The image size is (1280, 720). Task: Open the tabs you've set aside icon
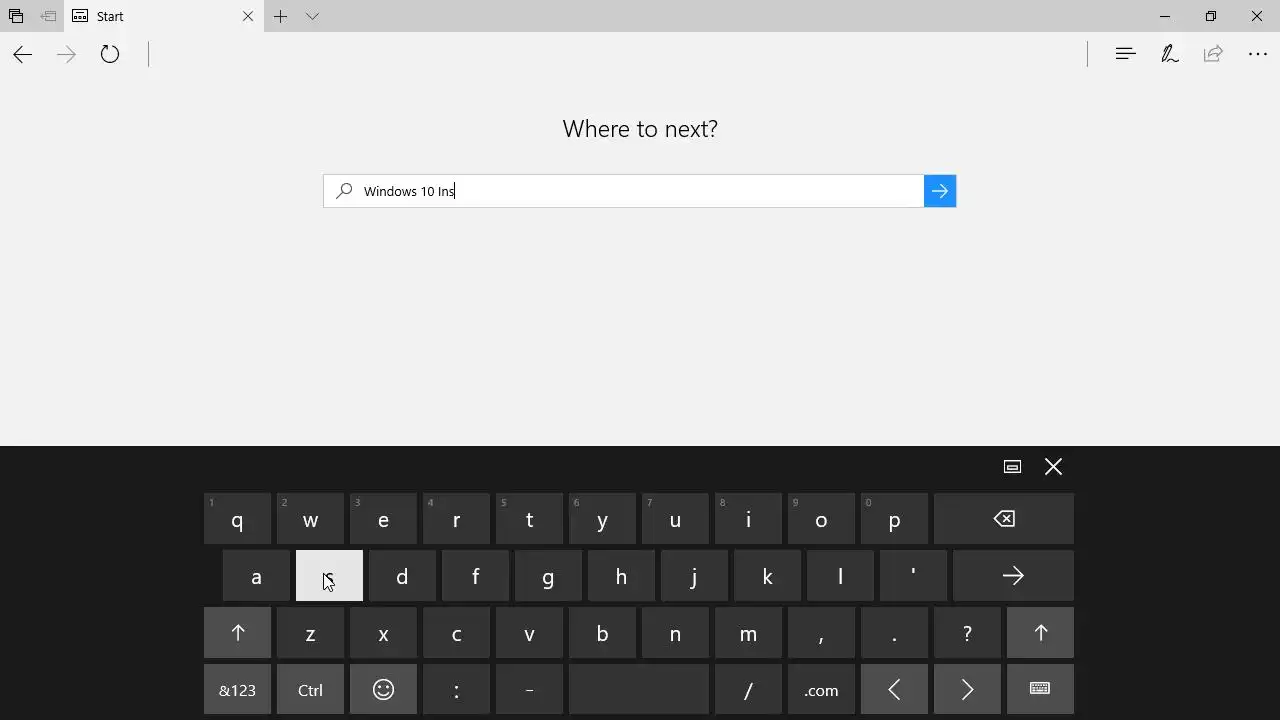(x=16, y=16)
